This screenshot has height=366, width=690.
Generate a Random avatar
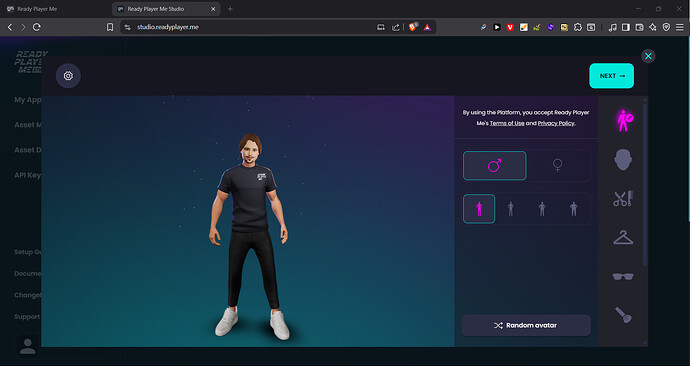tap(526, 326)
